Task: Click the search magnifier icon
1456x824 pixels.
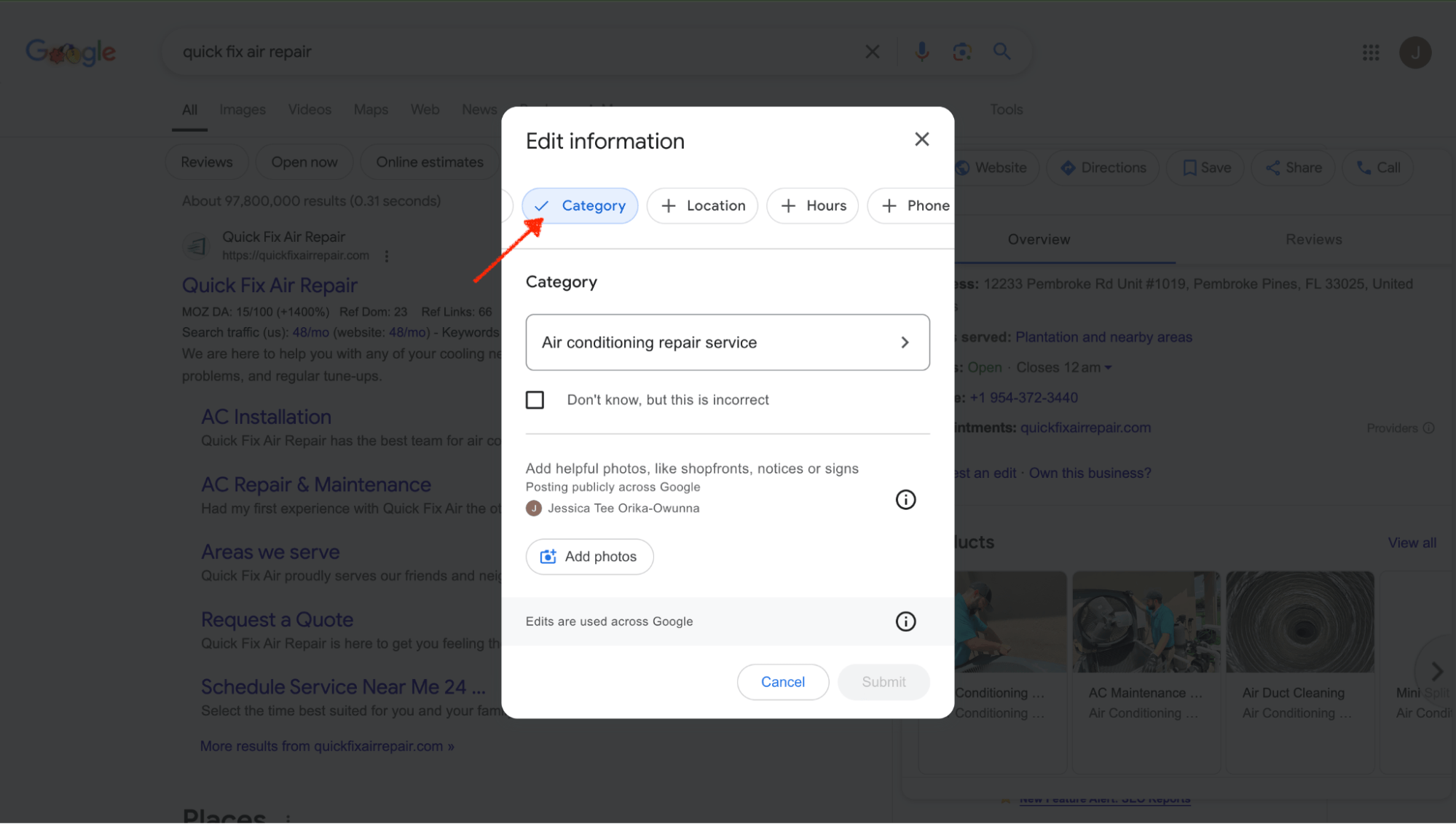Action: point(1002,51)
